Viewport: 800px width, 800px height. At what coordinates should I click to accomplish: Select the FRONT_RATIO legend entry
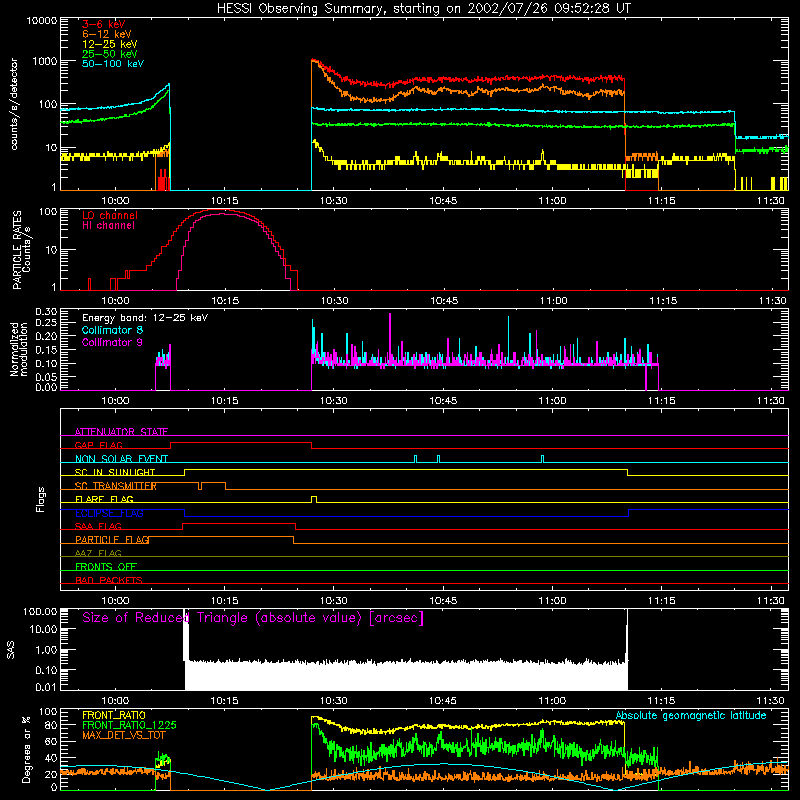tap(114, 715)
